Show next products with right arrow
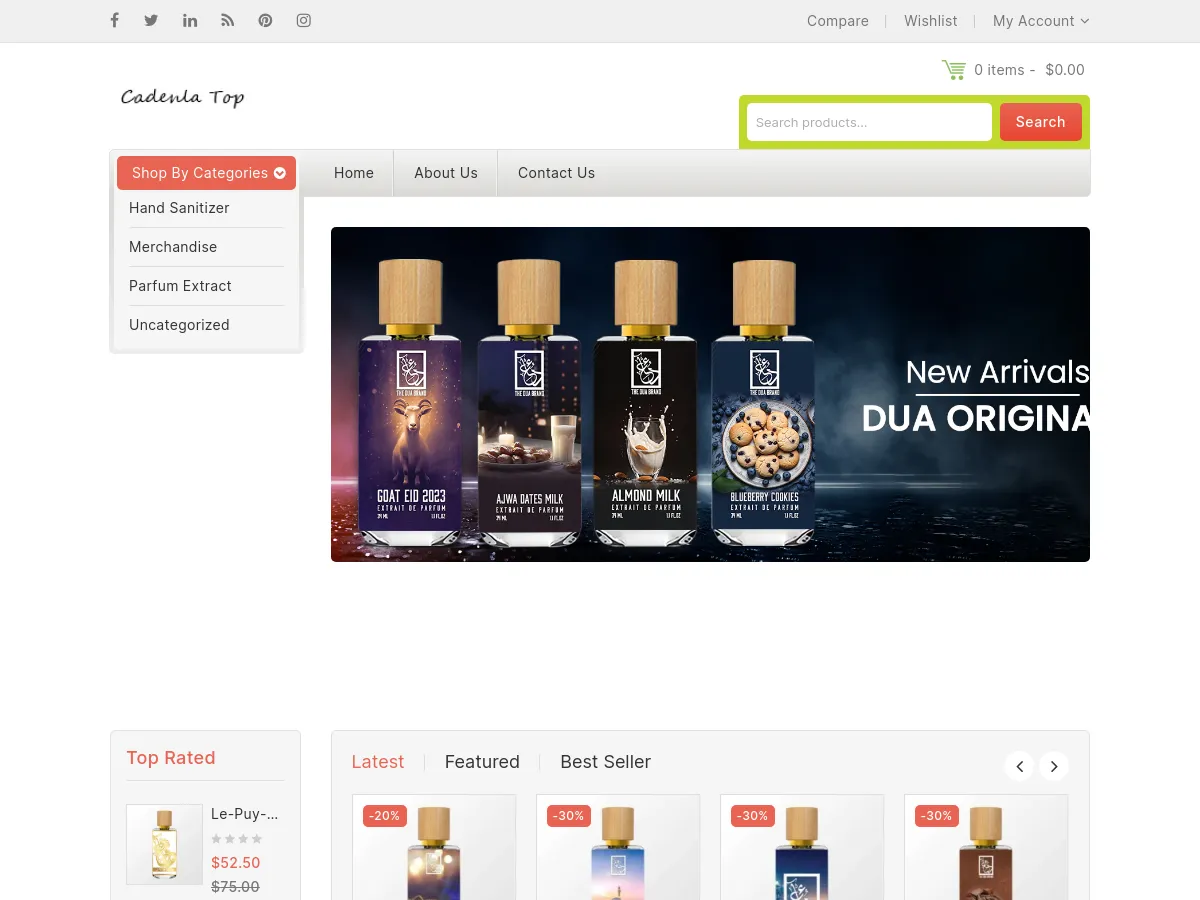Screen dimensions: 1200x900 tap(1054, 766)
